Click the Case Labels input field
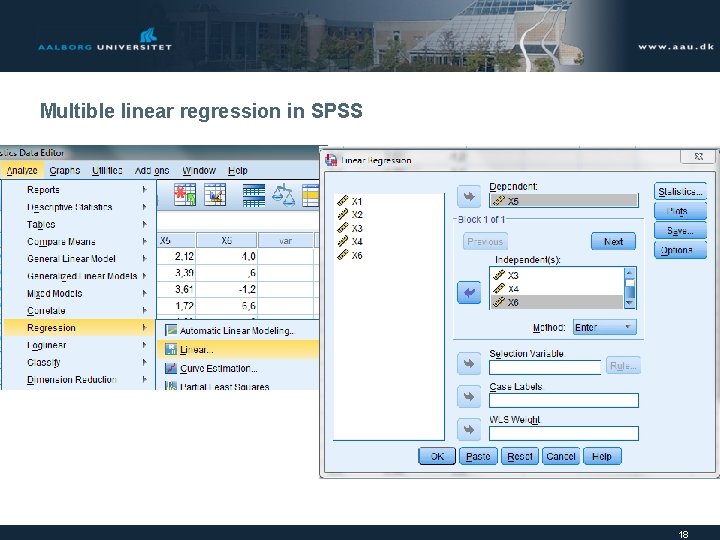Viewport: 720px width, 540px height. [x=564, y=400]
